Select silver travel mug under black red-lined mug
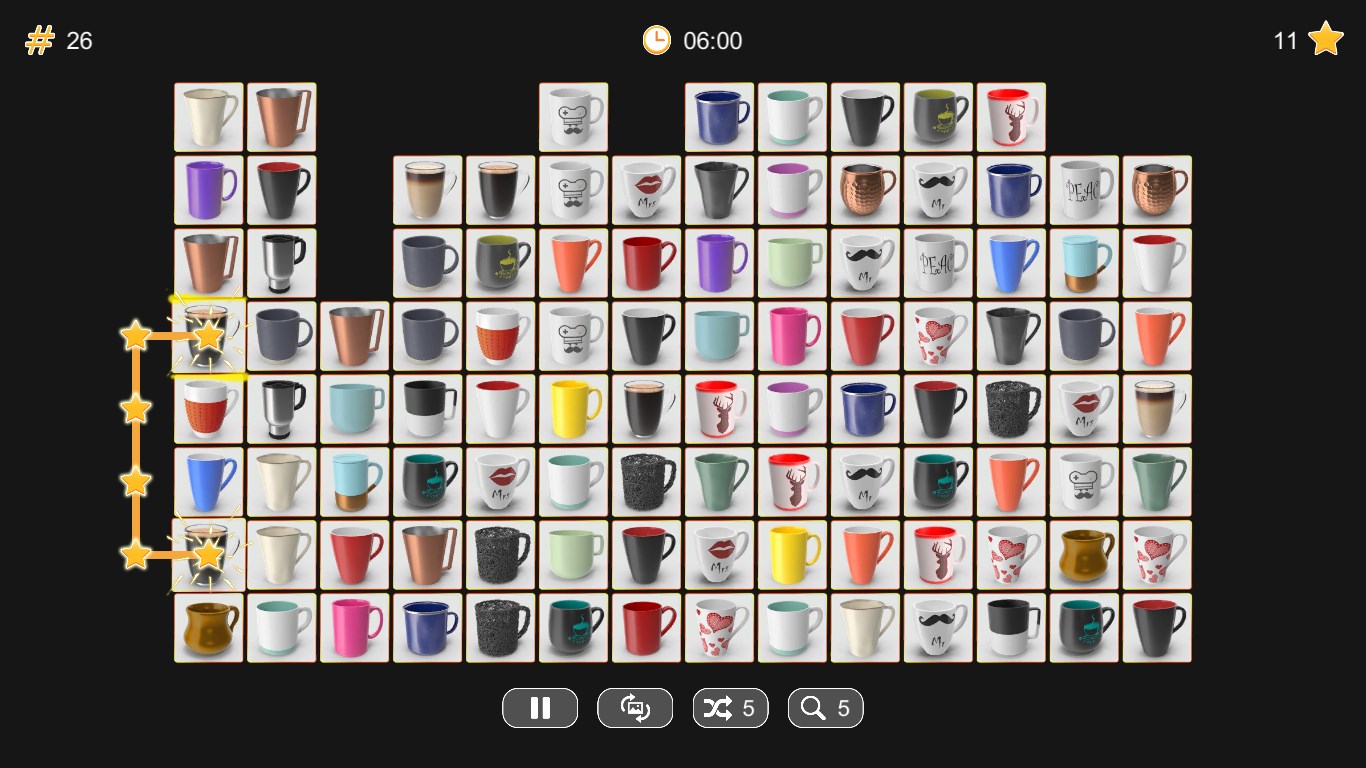Screen dimensions: 1366x768 (x=281, y=263)
